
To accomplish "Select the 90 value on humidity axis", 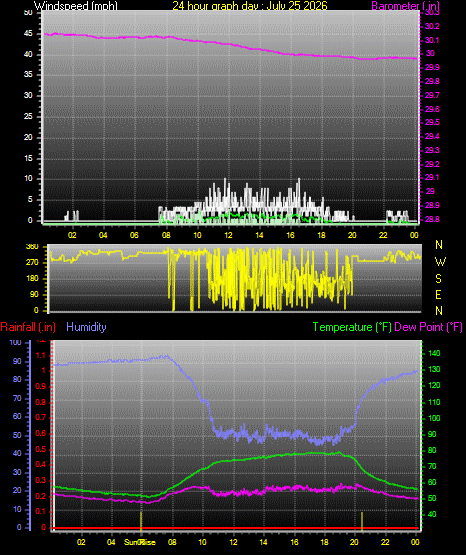I will (17, 361).
